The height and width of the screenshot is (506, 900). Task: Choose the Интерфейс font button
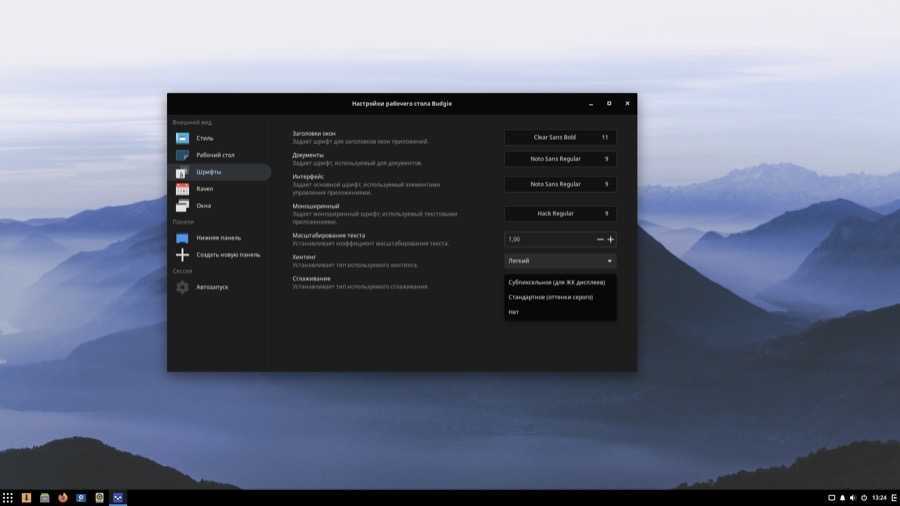560,184
